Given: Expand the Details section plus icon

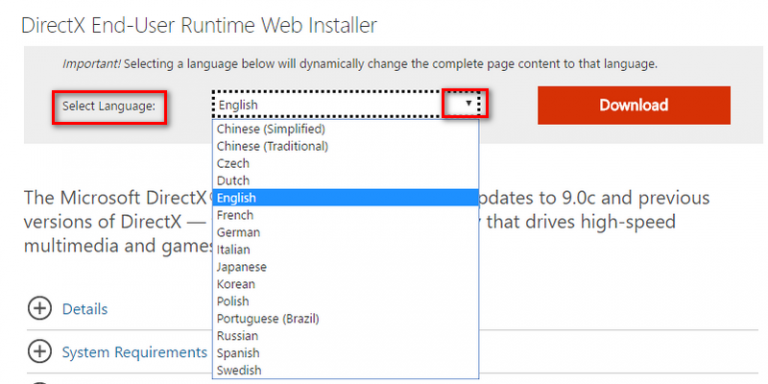Looking at the screenshot, I should [40, 309].
